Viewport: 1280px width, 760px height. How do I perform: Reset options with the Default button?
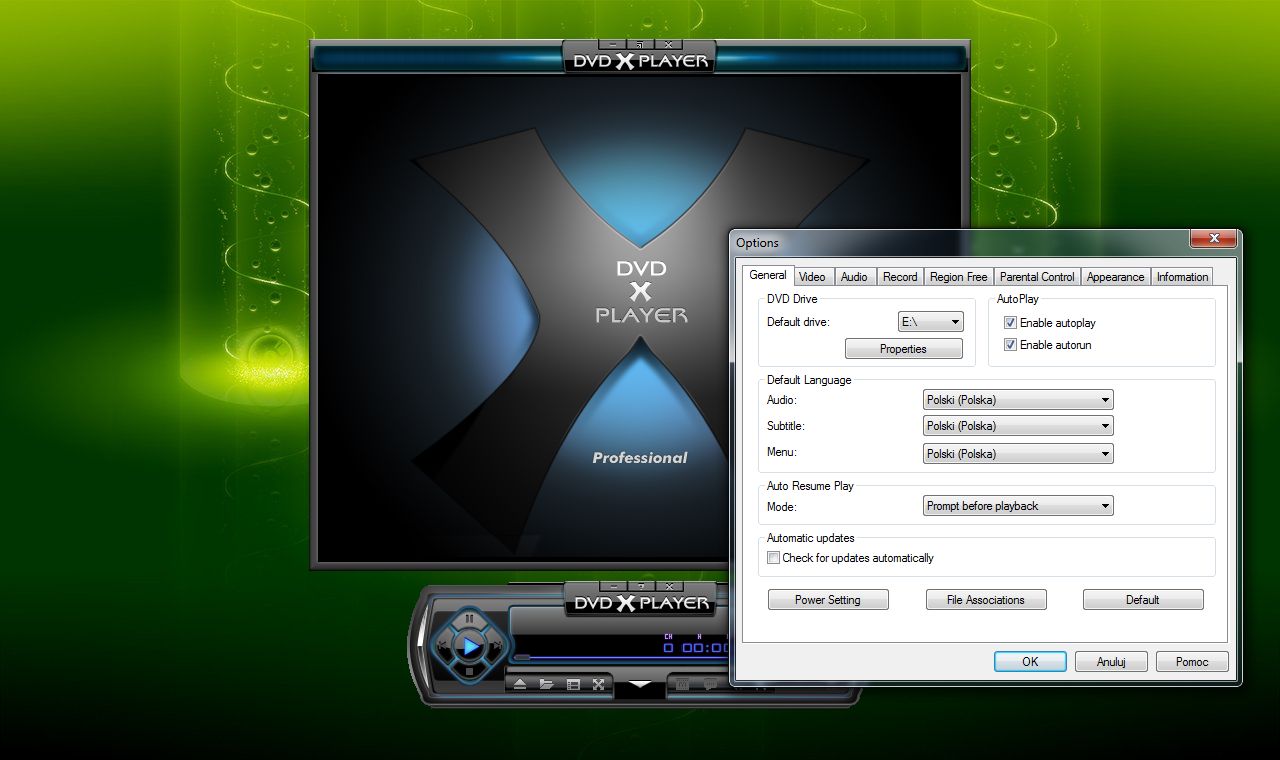[x=1143, y=600]
